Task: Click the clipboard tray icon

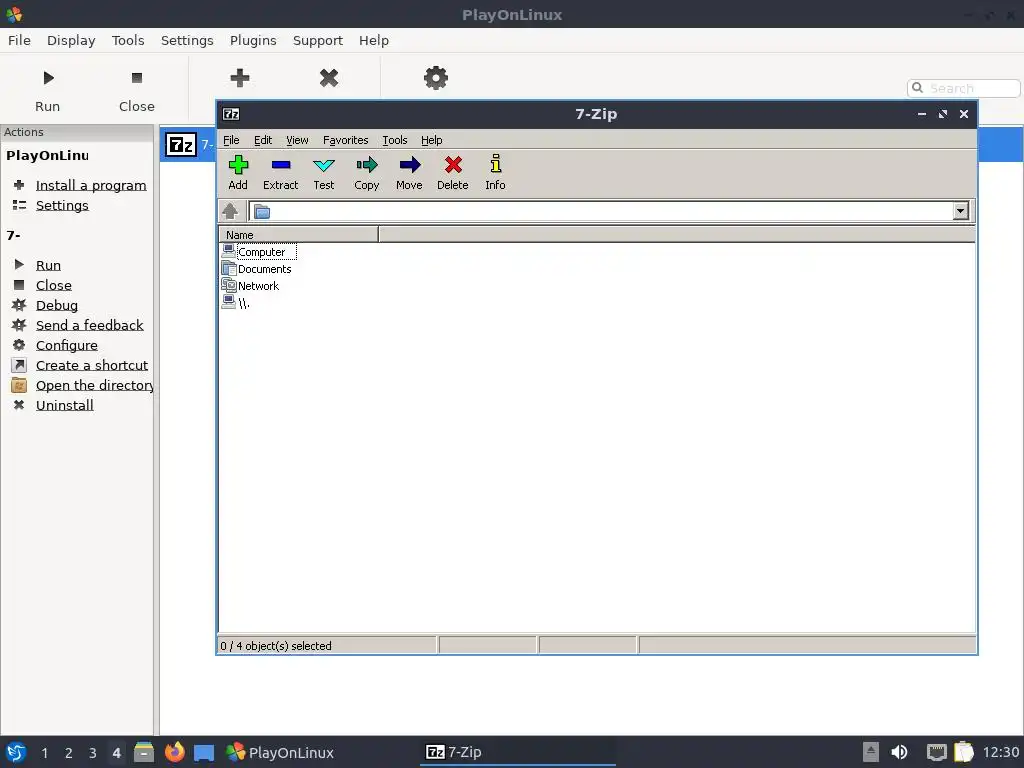Action: pos(964,752)
